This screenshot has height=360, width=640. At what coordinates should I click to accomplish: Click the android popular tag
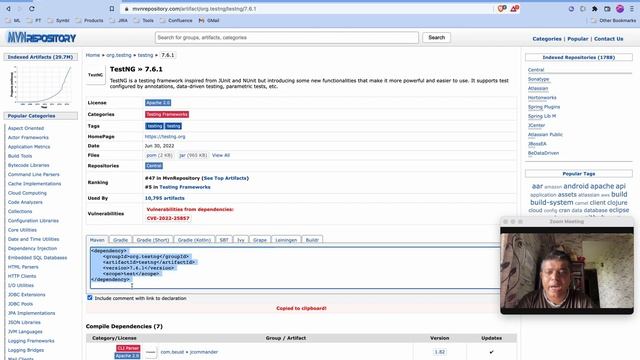[576, 186]
